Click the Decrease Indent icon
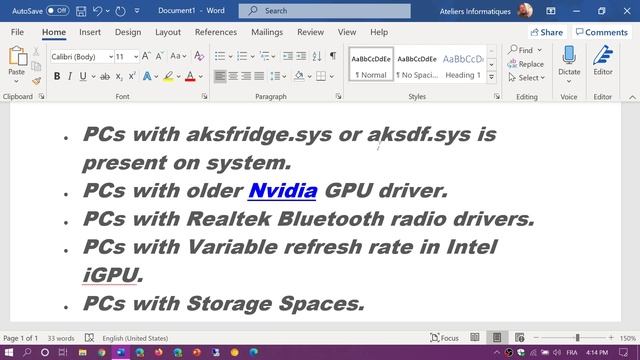640x360 pixels. [288, 56]
